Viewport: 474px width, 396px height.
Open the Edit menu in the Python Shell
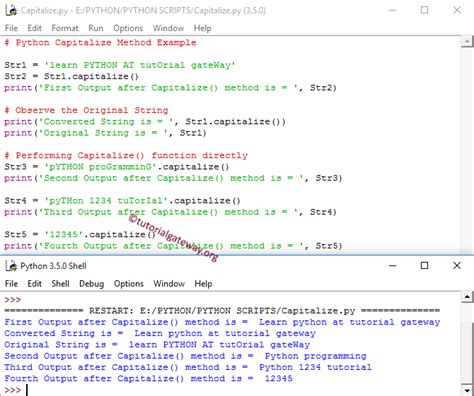click(34, 284)
